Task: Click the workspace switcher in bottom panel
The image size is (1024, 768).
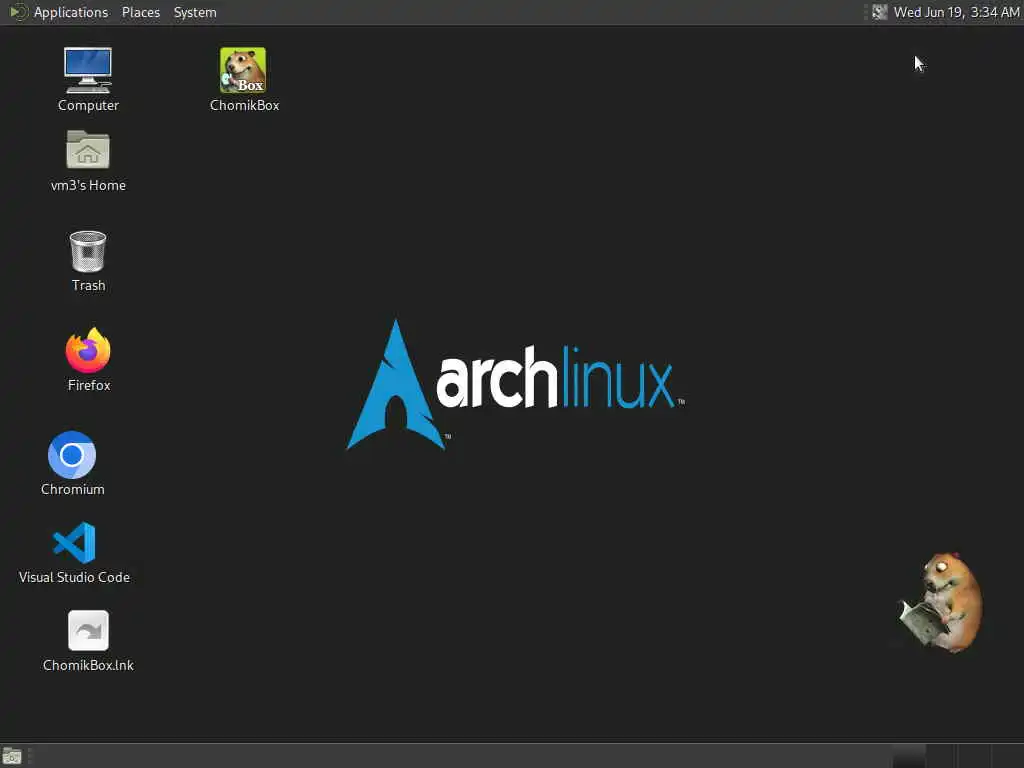Action: 957,756
